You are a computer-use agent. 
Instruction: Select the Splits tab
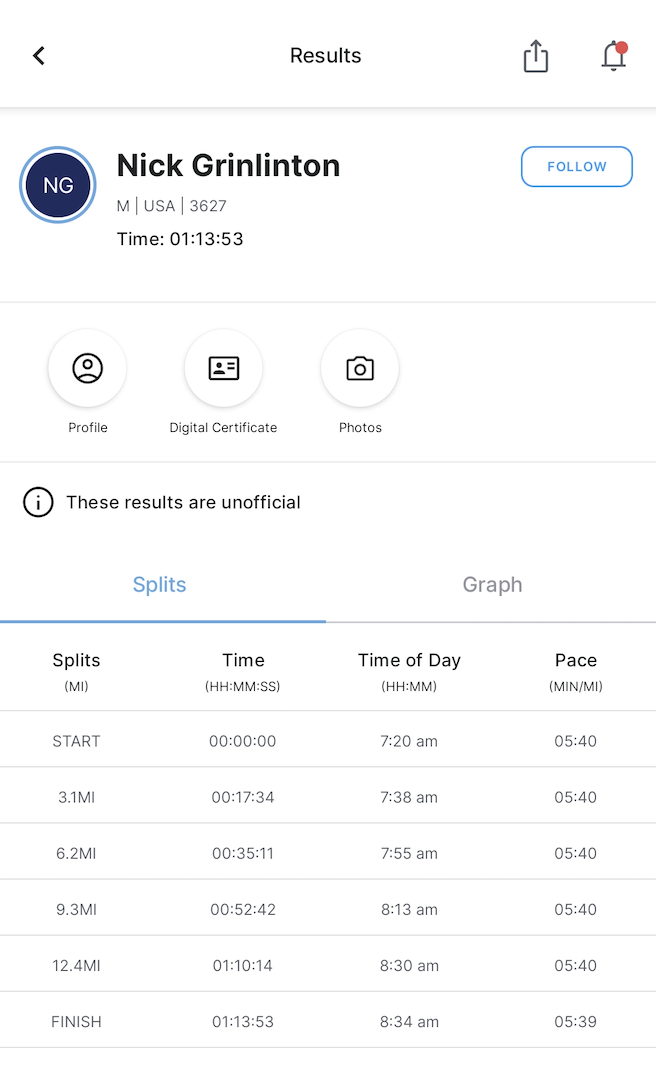tap(160, 585)
